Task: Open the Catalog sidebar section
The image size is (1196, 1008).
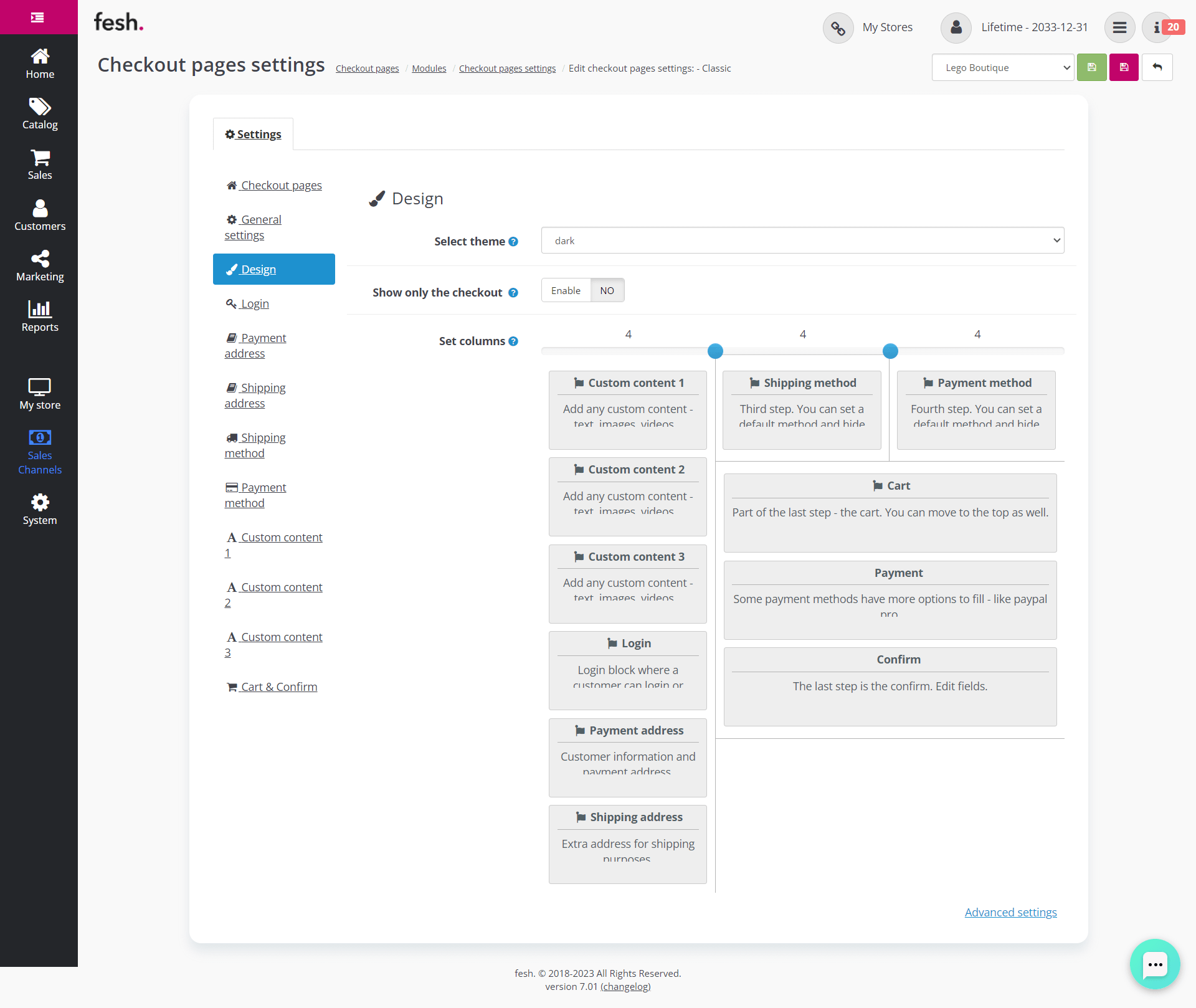Action: tap(40, 114)
